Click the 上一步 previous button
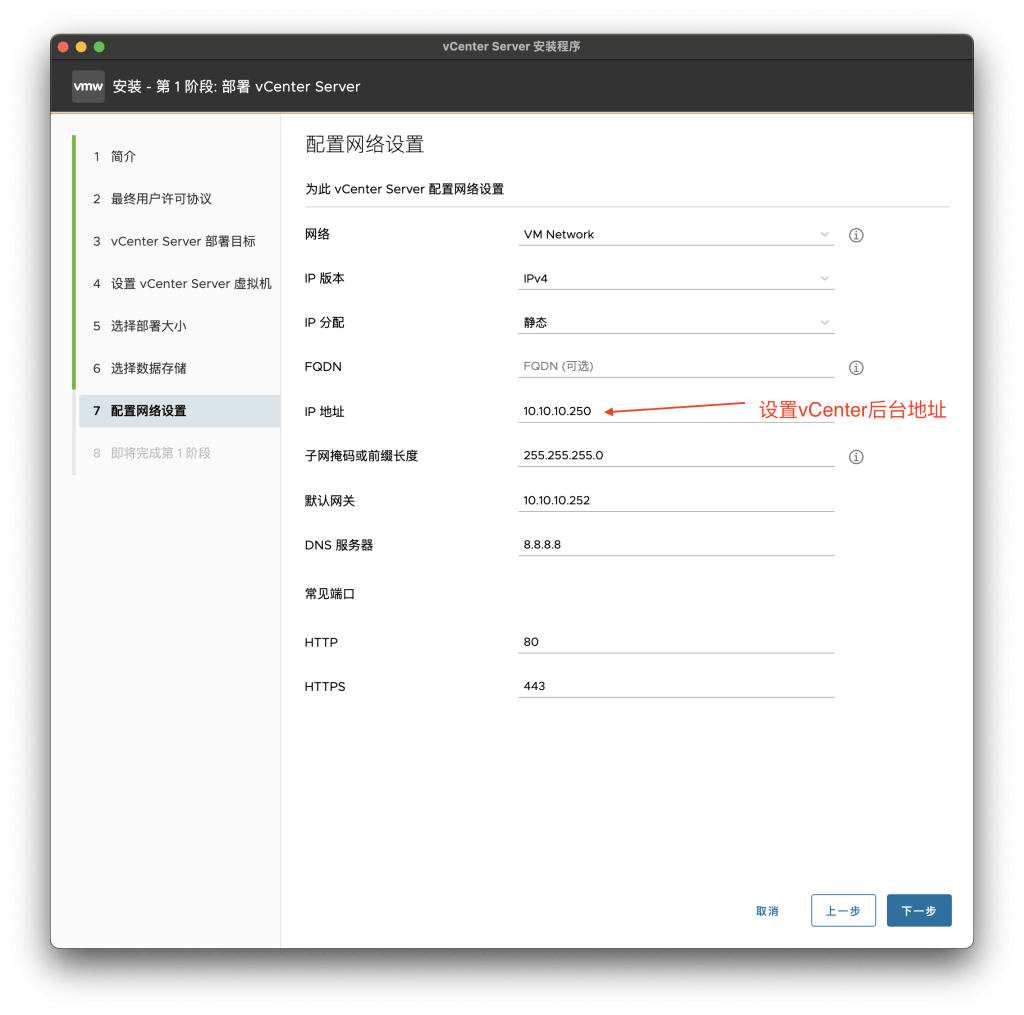The image size is (1024, 1015). [x=843, y=910]
